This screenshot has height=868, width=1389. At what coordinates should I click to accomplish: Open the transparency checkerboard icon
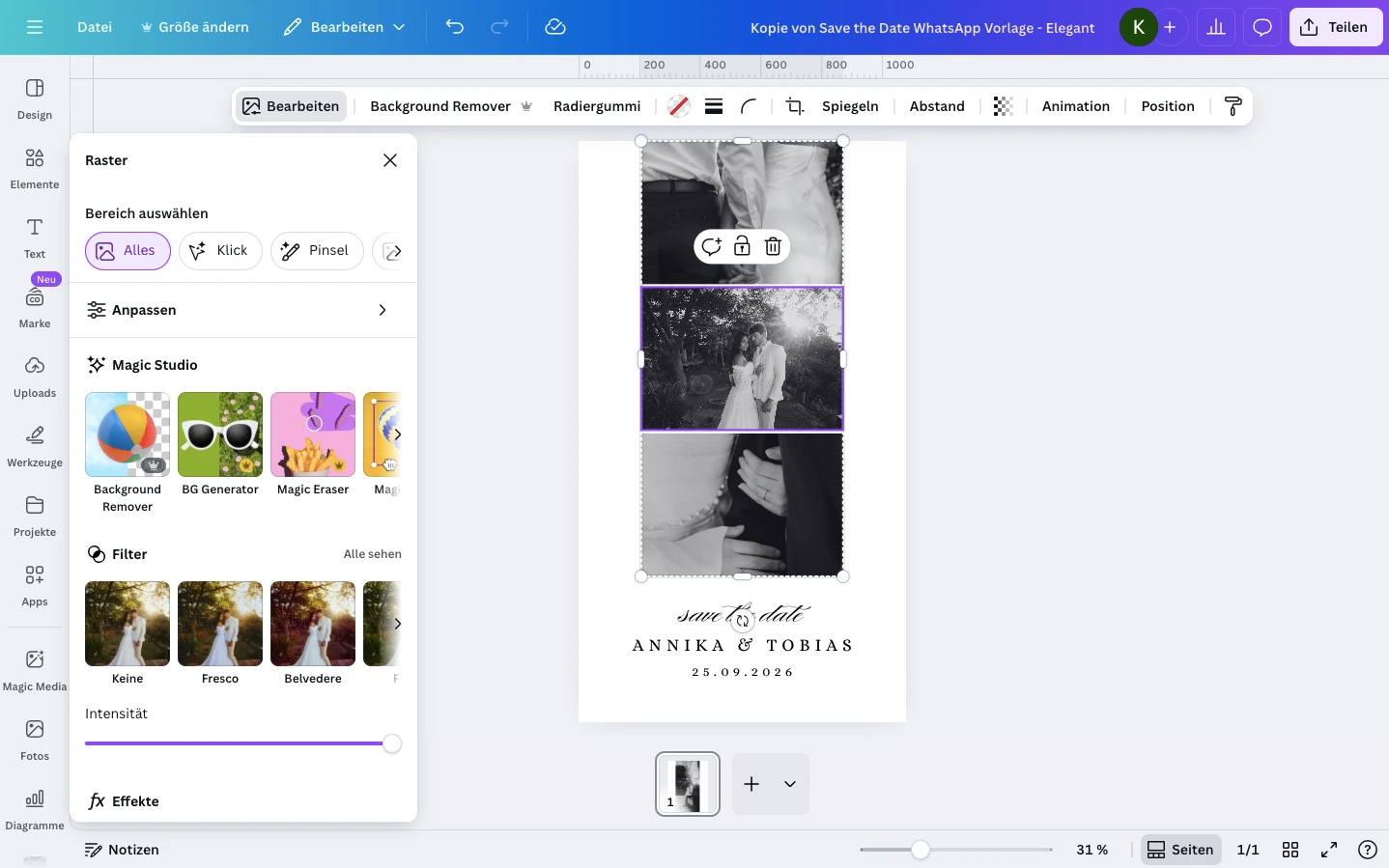[x=1004, y=106]
